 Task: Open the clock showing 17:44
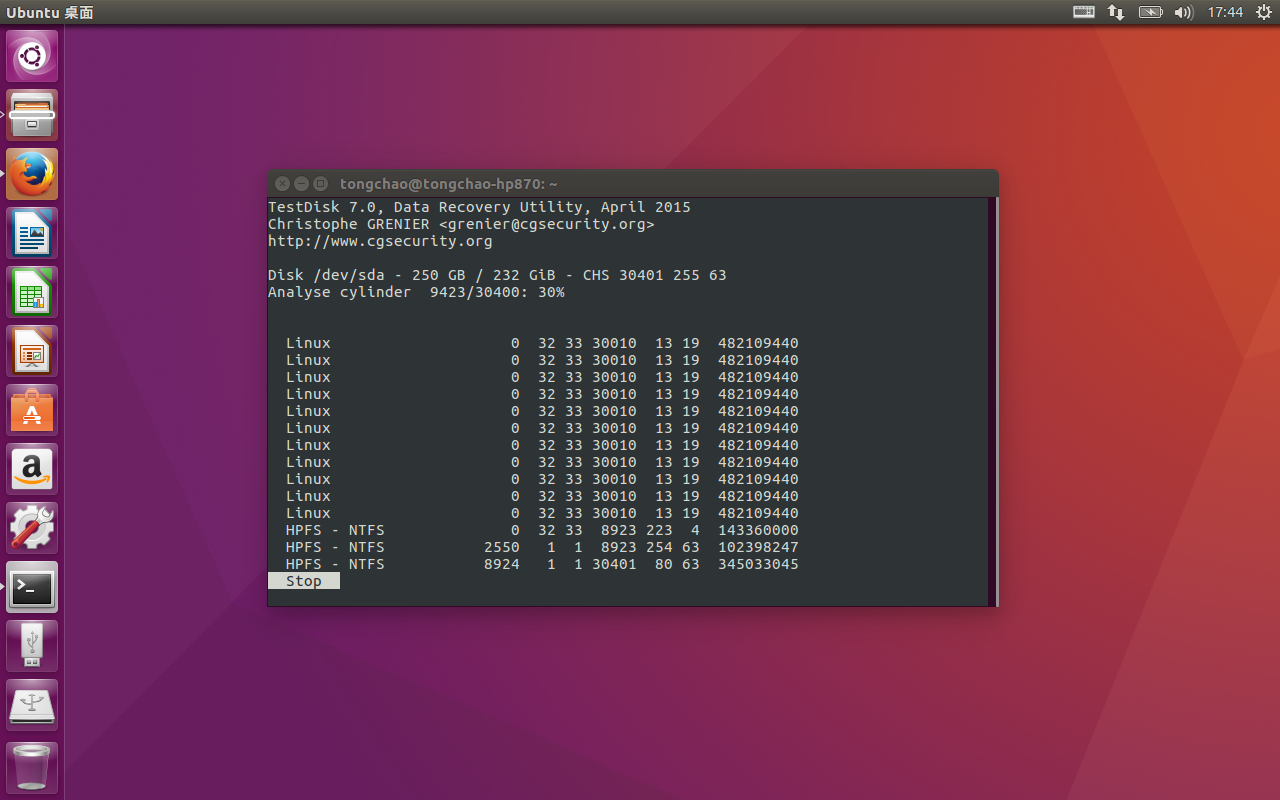pyautogui.click(x=1225, y=12)
